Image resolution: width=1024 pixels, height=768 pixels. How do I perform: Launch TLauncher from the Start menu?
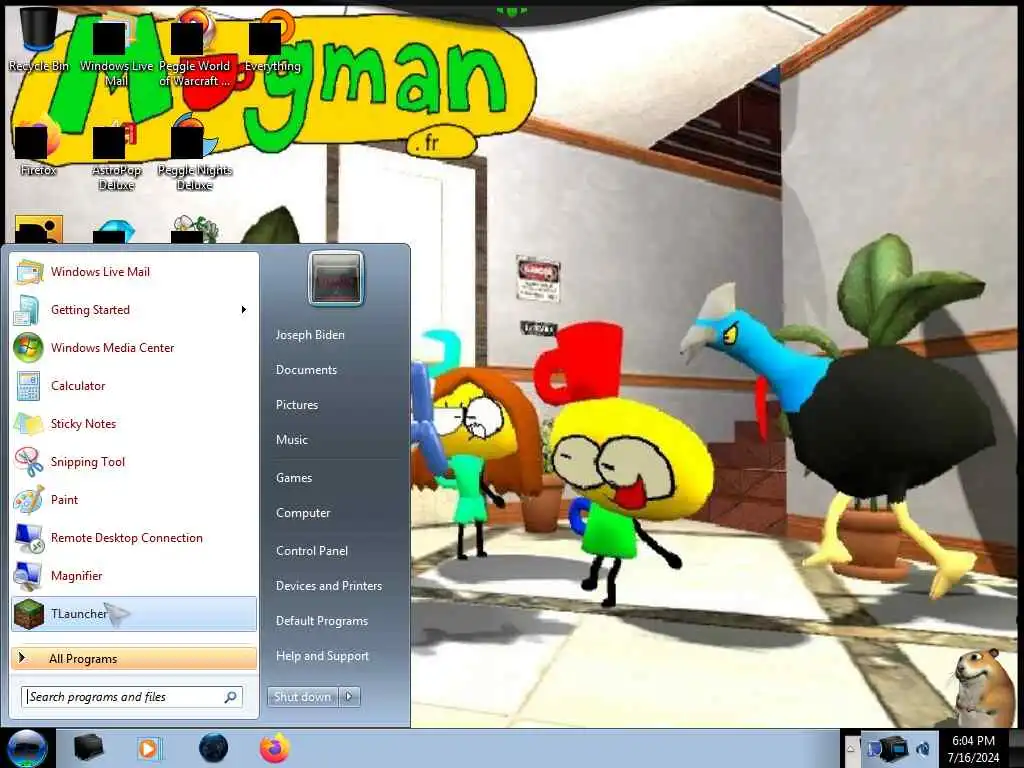tap(134, 614)
